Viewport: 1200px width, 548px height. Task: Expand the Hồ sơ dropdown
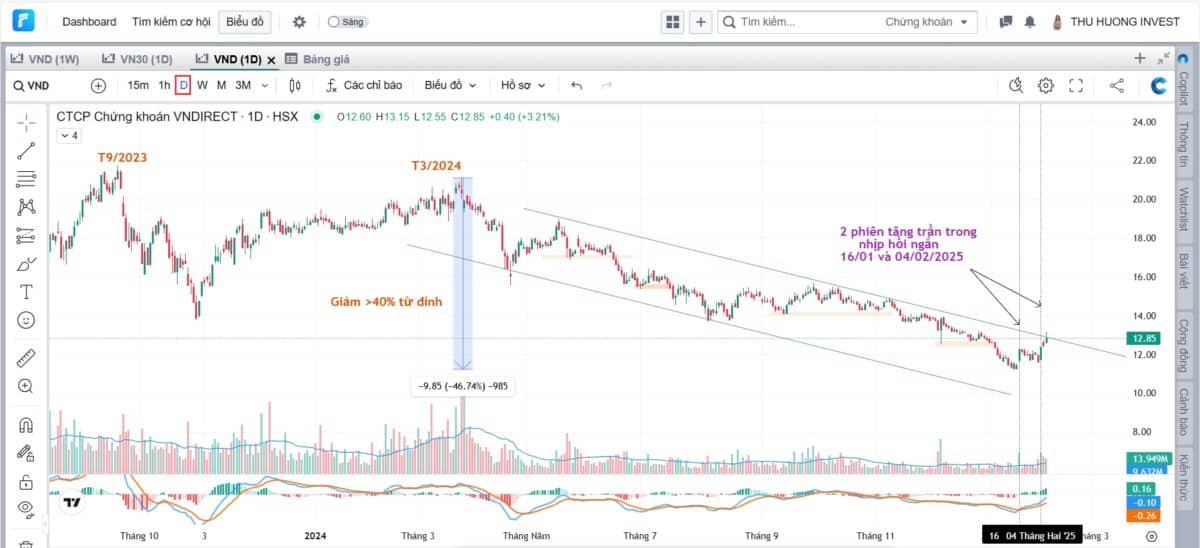522,86
